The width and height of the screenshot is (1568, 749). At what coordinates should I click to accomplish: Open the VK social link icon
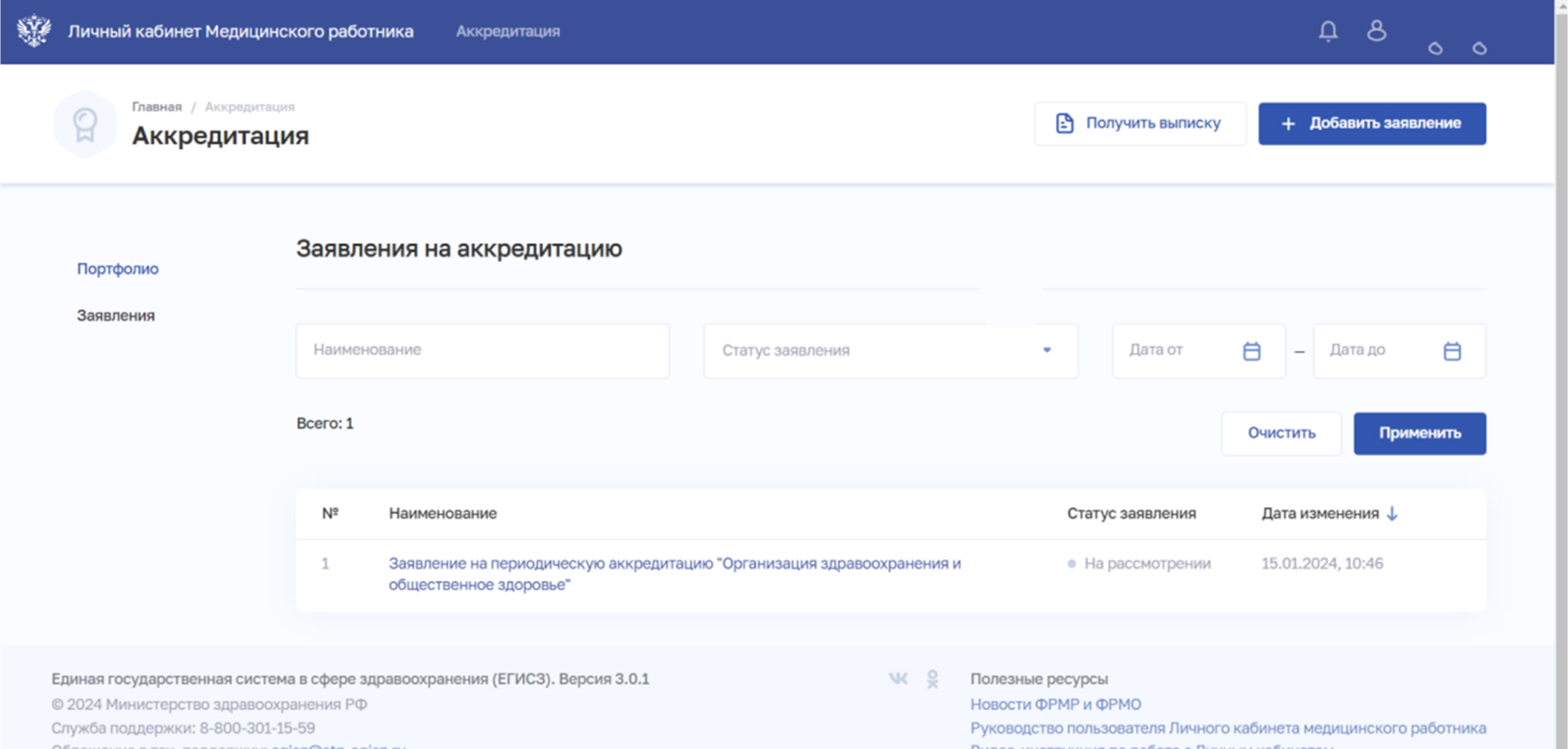point(898,678)
